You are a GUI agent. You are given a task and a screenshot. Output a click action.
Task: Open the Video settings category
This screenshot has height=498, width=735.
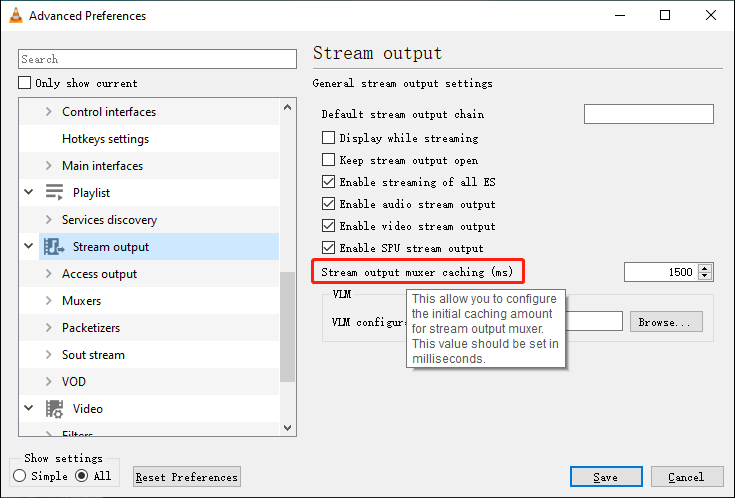click(x=88, y=408)
